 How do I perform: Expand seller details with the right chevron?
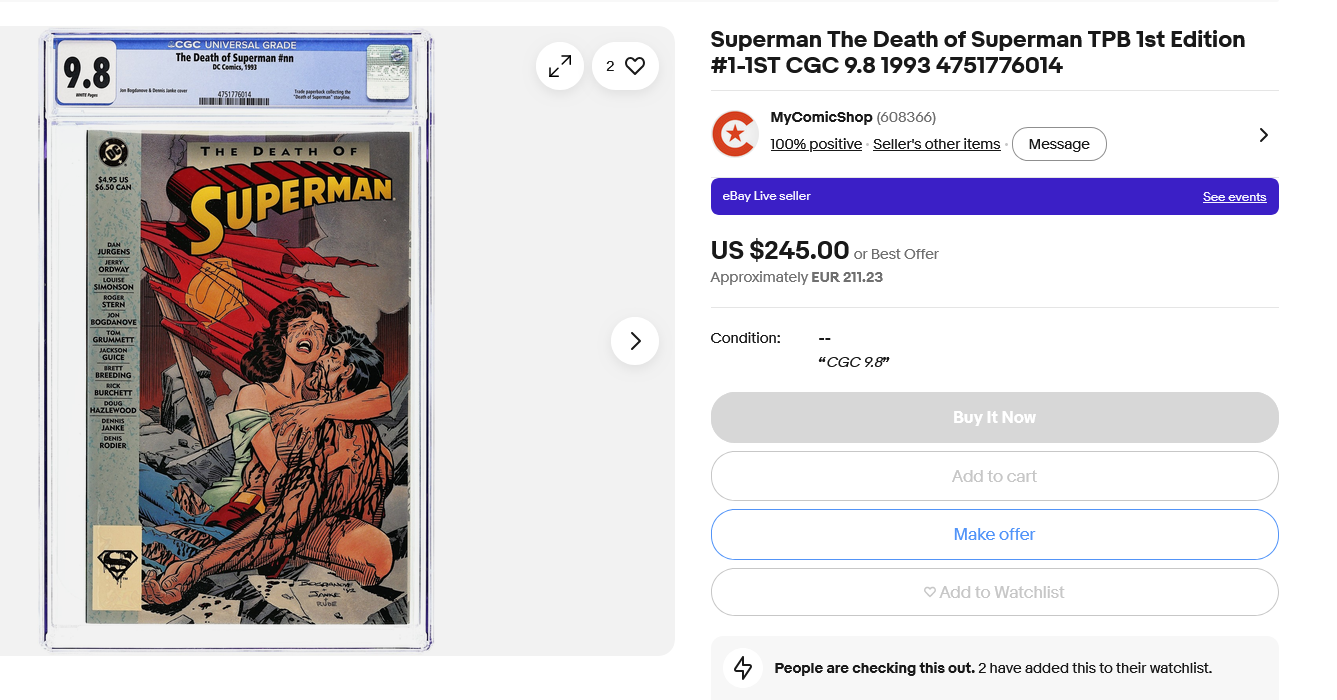[x=1263, y=135]
